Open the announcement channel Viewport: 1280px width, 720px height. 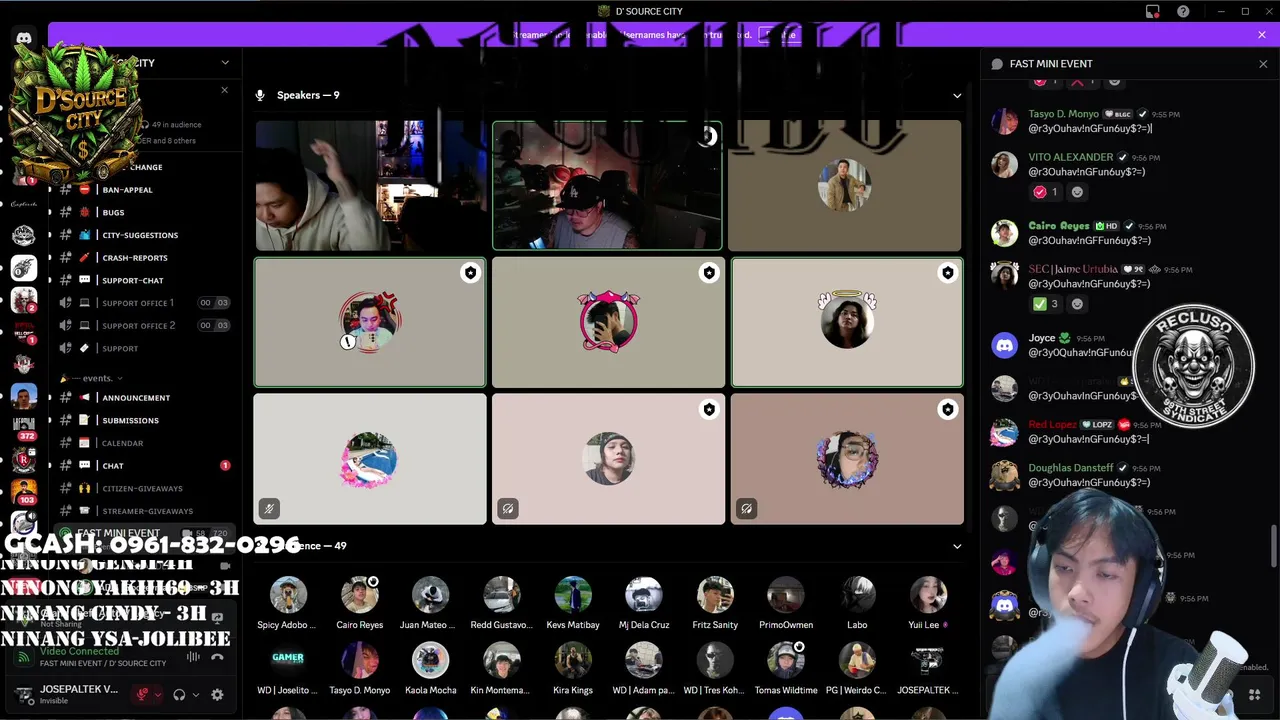tap(144, 398)
